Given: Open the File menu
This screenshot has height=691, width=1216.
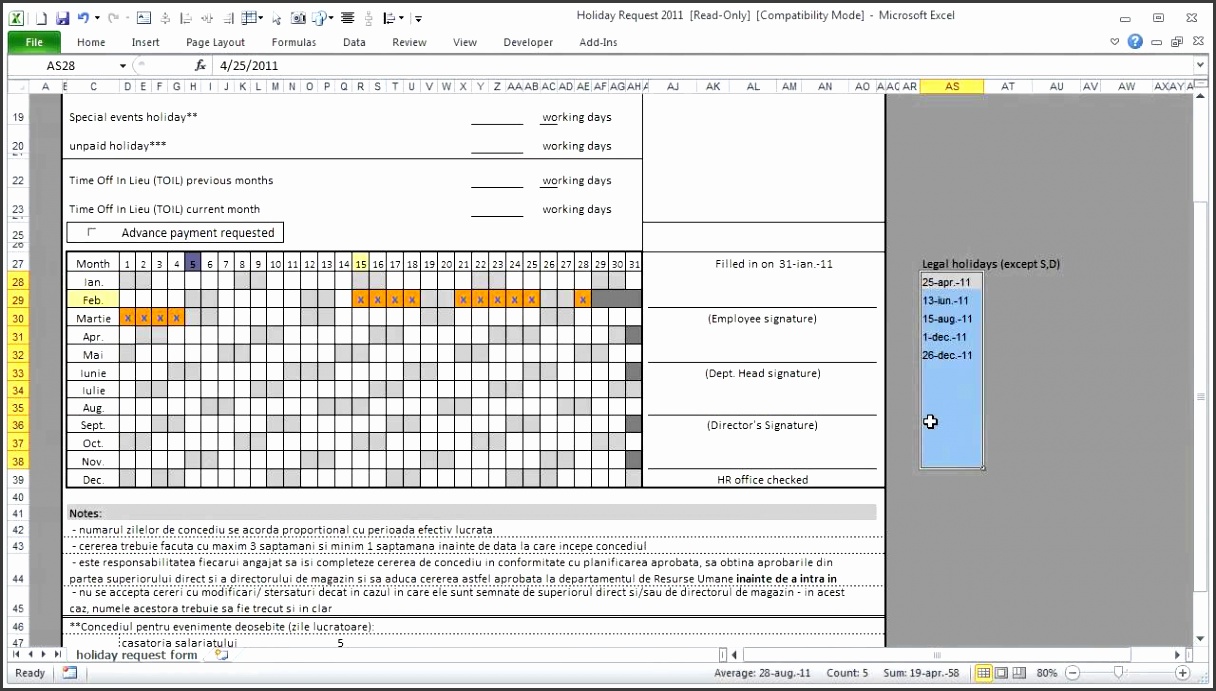Looking at the screenshot, I should (x=34, y=42).
